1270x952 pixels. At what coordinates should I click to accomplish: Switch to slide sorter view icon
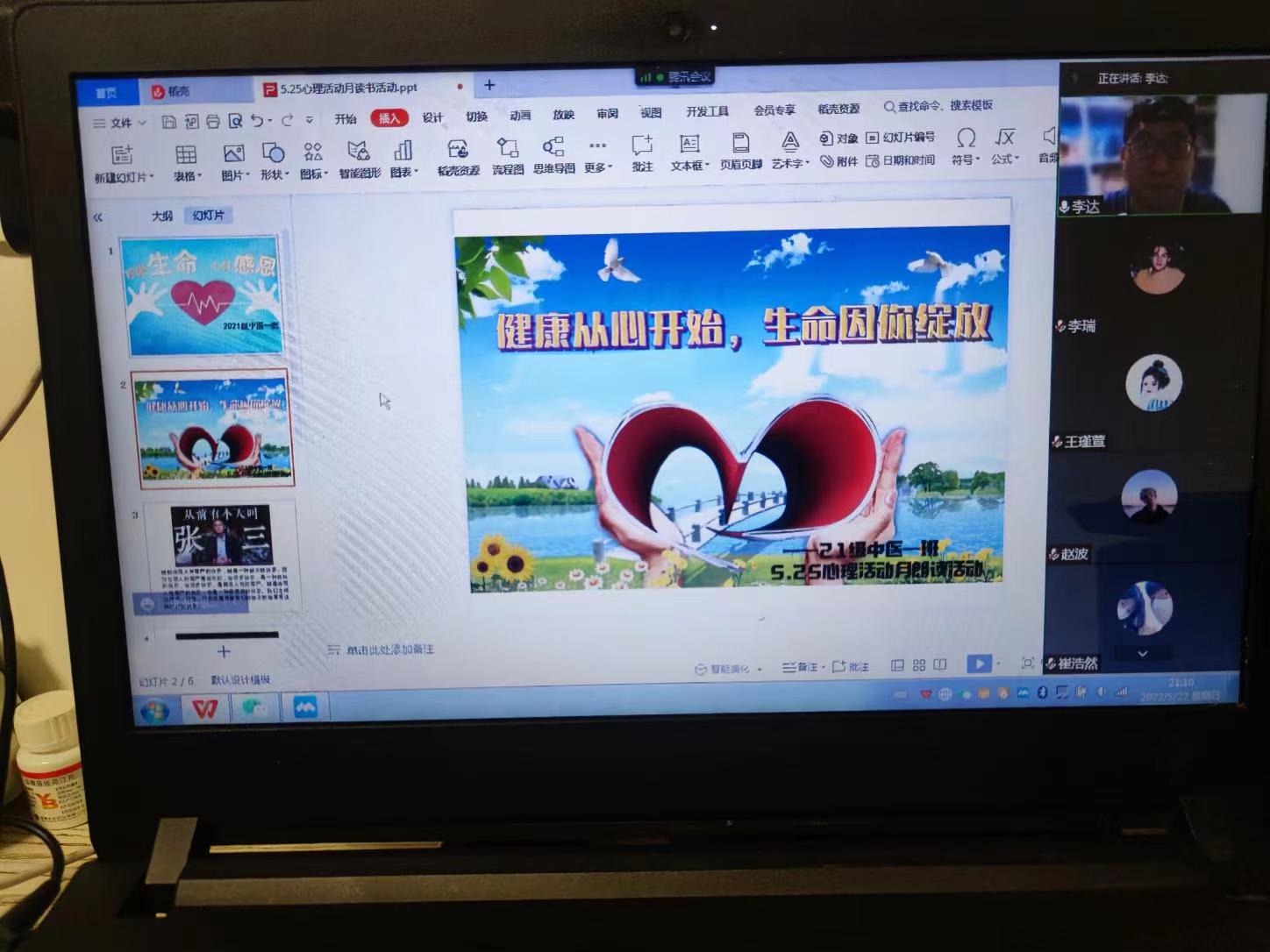point(919,665)
